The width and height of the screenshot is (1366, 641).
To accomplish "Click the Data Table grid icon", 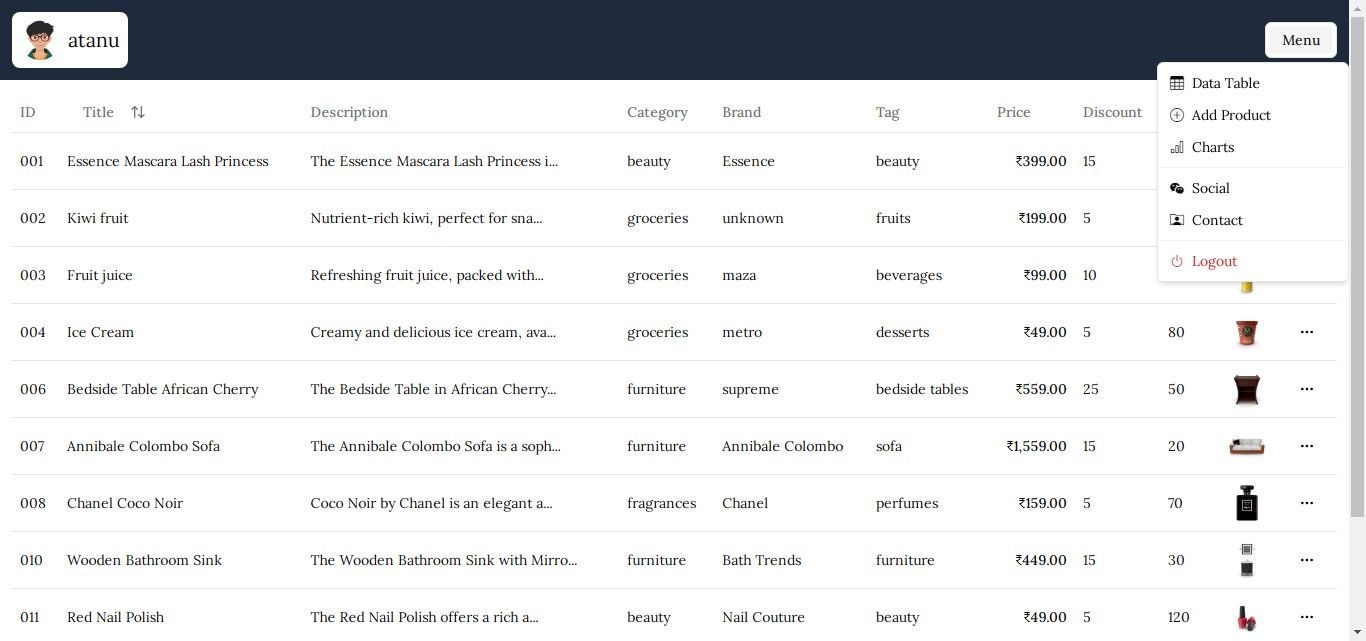I will (1177, 83).
